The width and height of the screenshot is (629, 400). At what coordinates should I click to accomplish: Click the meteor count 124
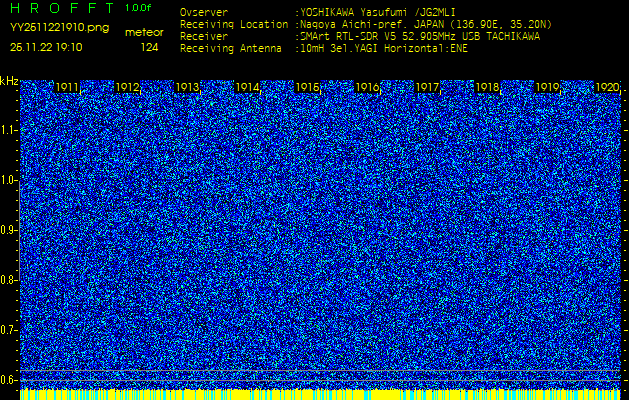point(149,47)
